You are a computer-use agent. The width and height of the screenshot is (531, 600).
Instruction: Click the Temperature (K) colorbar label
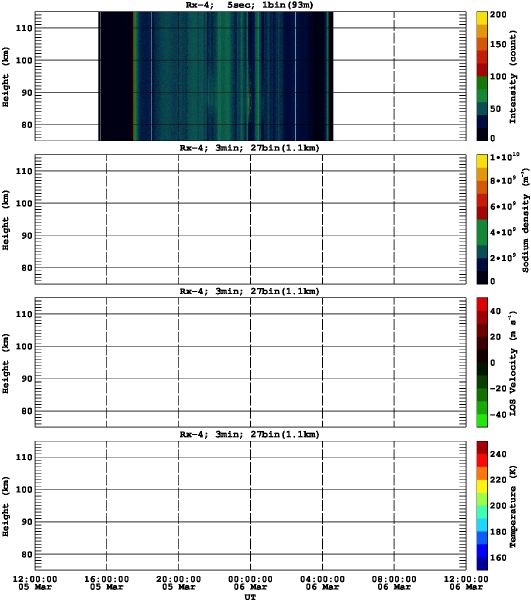point(513,506)
